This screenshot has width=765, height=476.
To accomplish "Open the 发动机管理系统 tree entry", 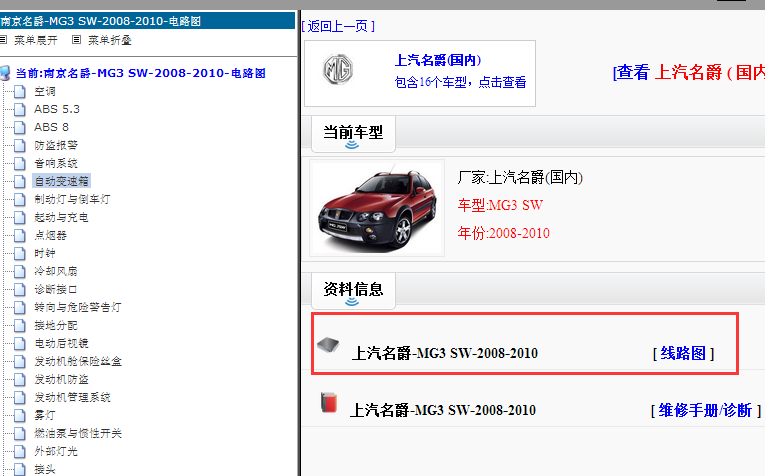I will 72,397.
